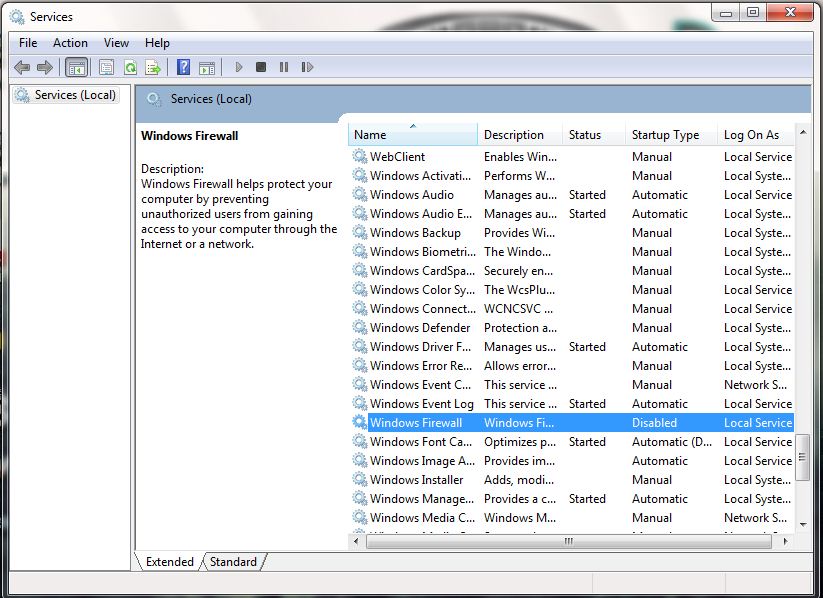Open the View menu
823x598 pixels.
(x=116, y=43)
